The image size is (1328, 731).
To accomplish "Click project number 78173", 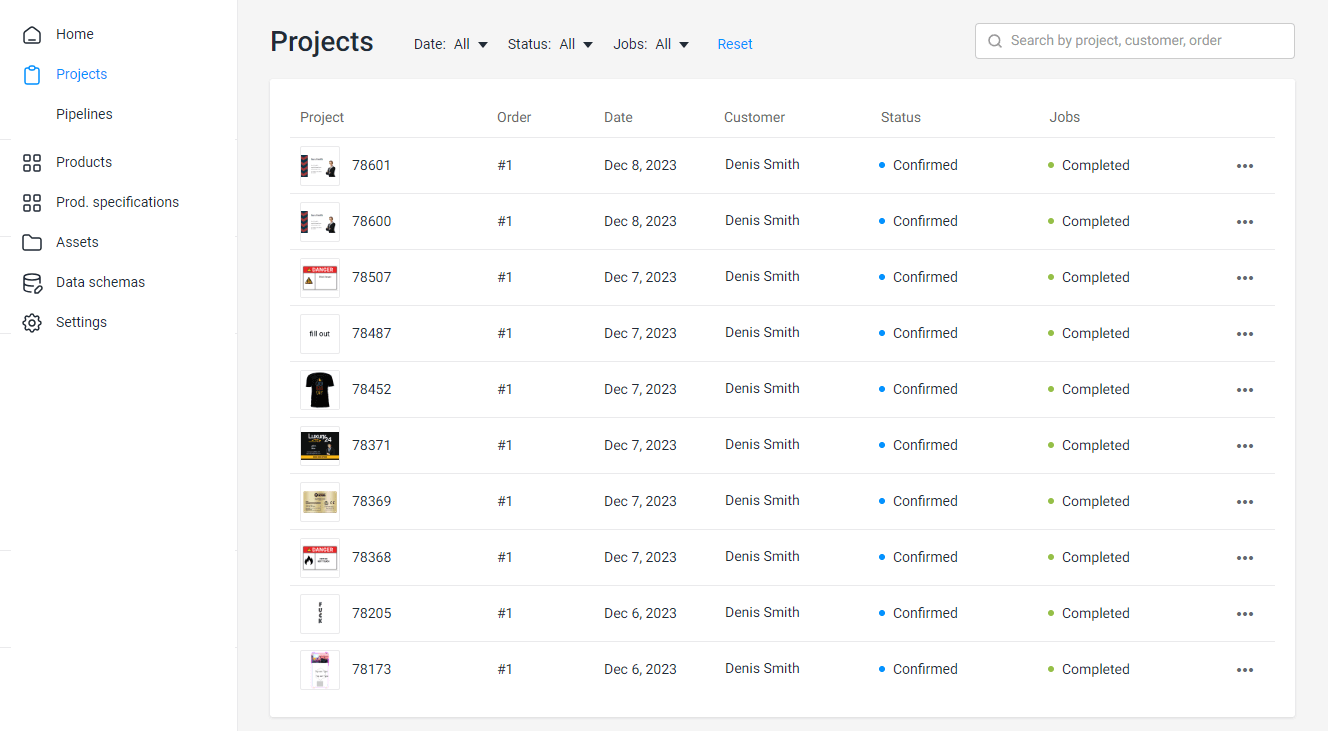I will point(371,669).
